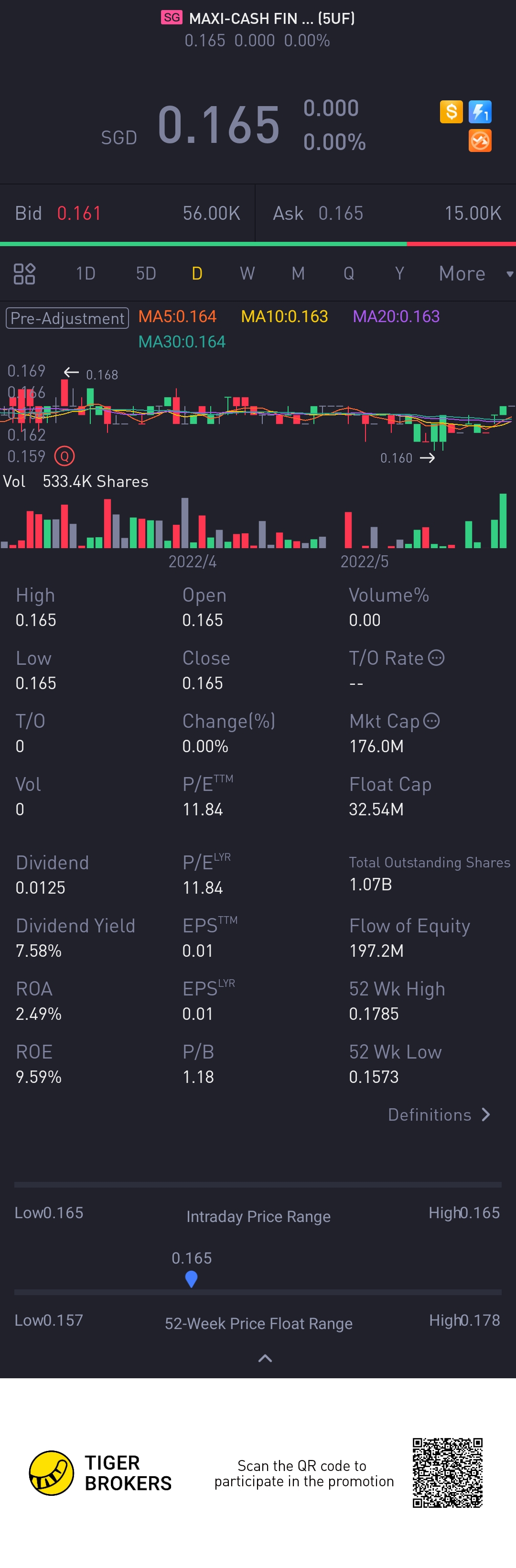Collapse the stats panel with up chevron
Viewport: 516px width, 1568px height.
point(265,1359)
